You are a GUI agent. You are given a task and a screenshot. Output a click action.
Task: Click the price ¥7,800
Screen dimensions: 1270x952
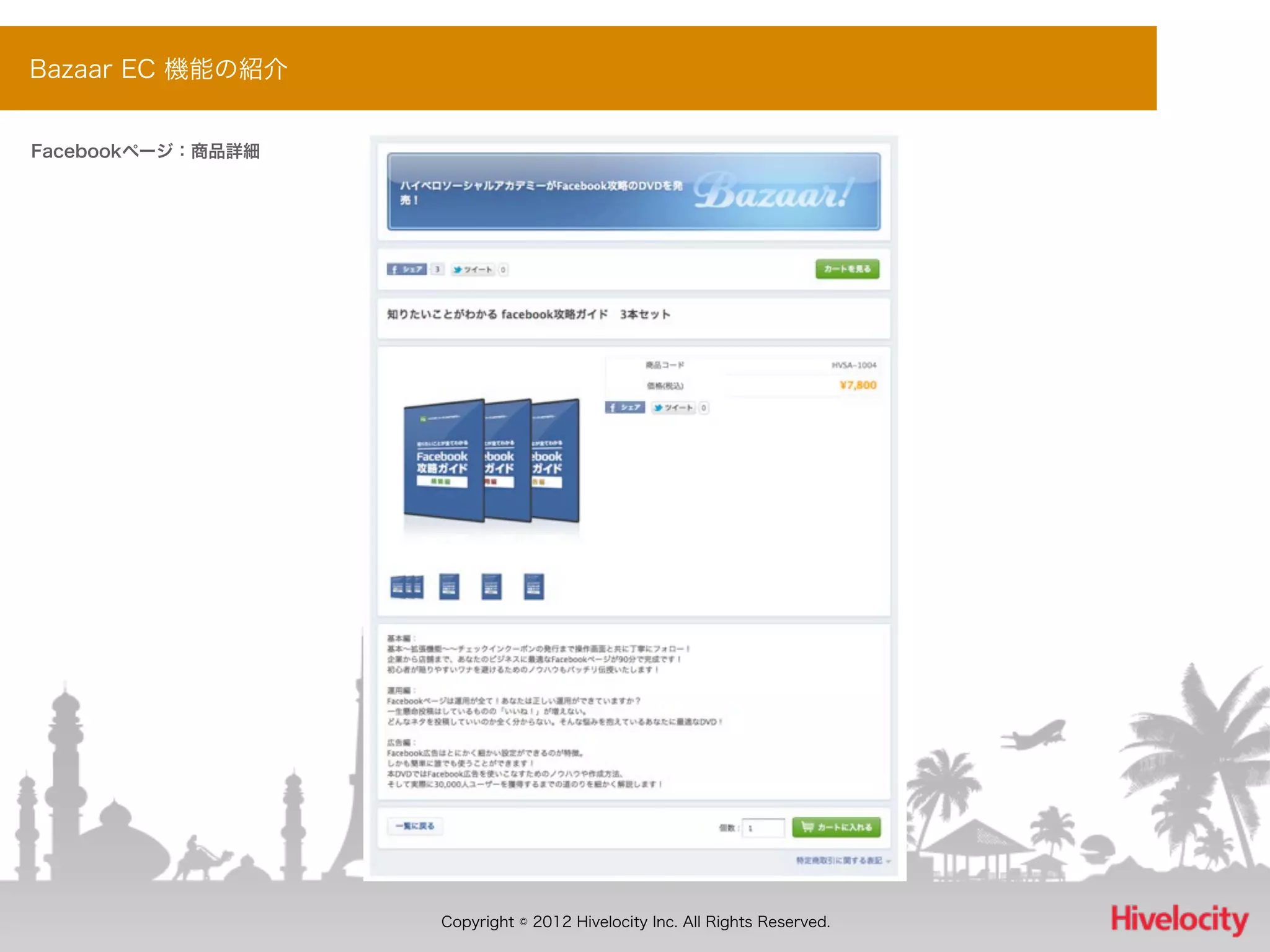858,385
